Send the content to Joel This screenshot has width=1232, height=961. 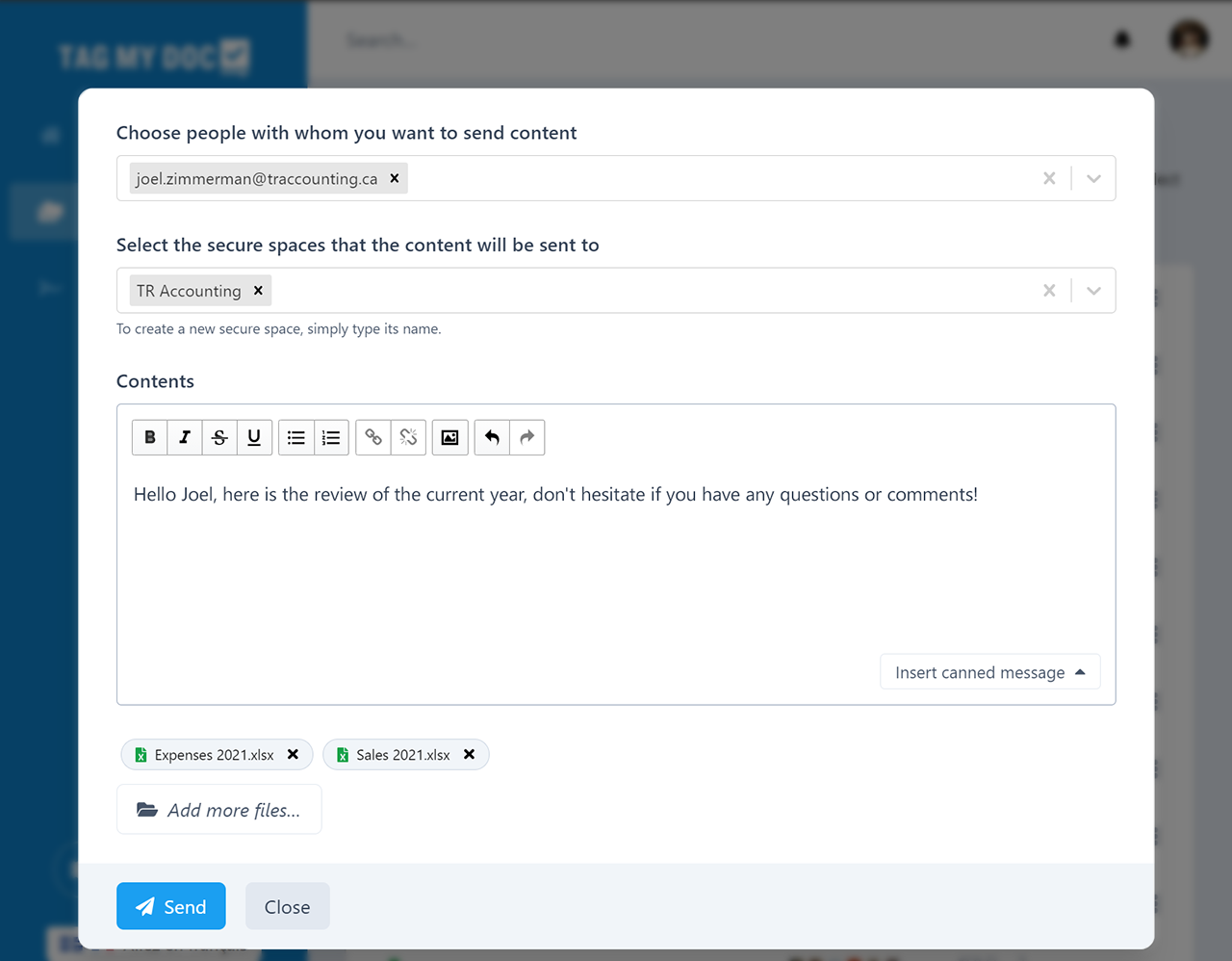pos(171,906)
